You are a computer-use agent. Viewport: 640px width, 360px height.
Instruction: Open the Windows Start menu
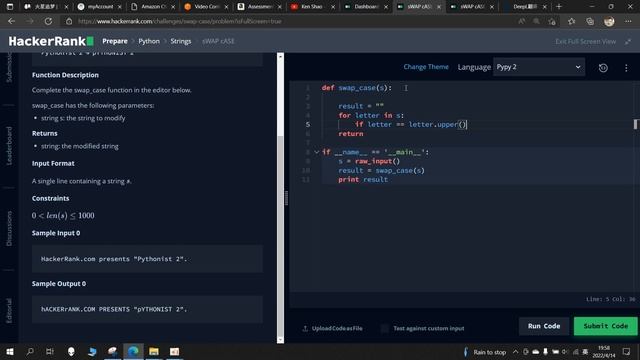(10, 351)
